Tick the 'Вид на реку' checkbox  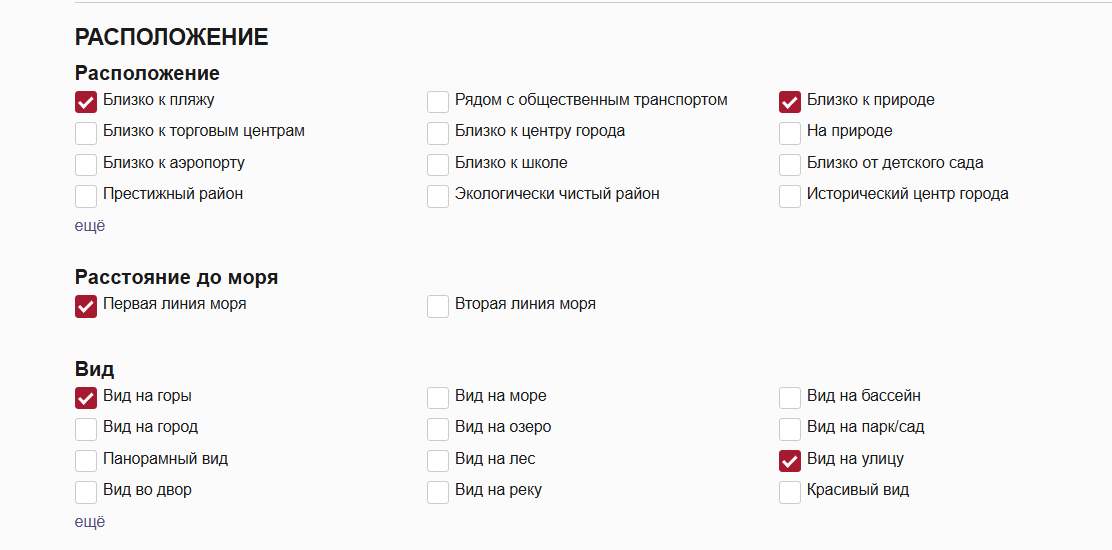click(438, 492)
